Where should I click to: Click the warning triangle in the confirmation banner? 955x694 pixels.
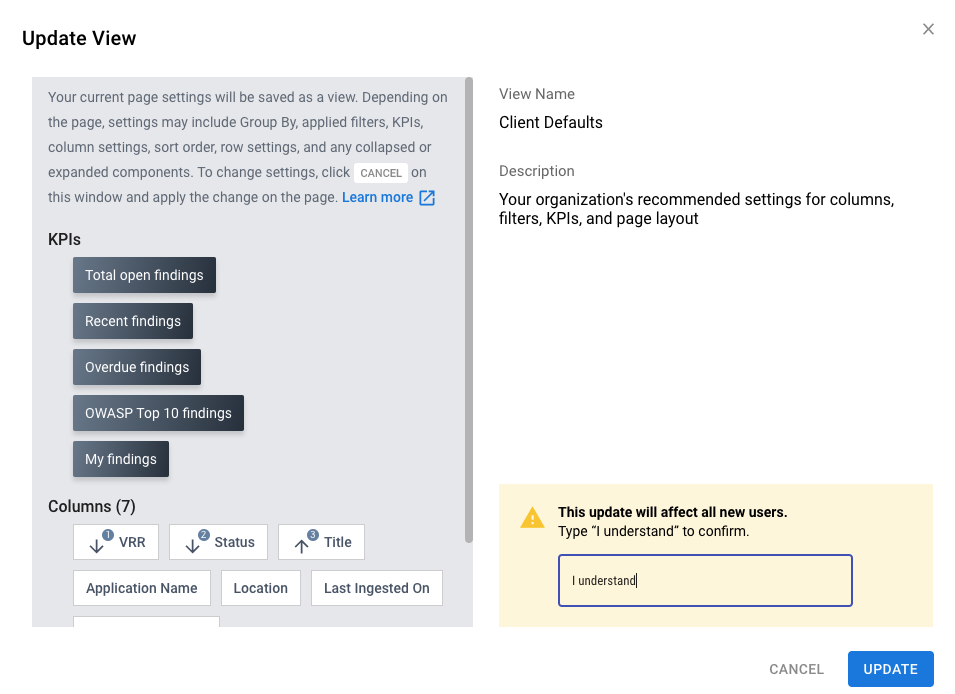point(532,518)
